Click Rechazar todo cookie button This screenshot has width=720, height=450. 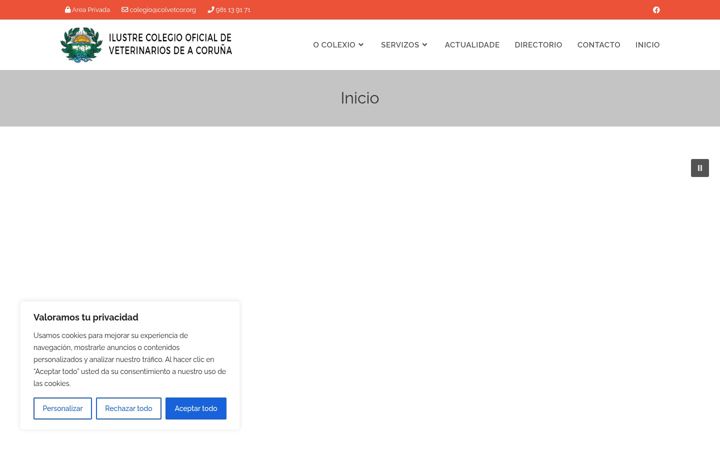(x=129, y=408)
